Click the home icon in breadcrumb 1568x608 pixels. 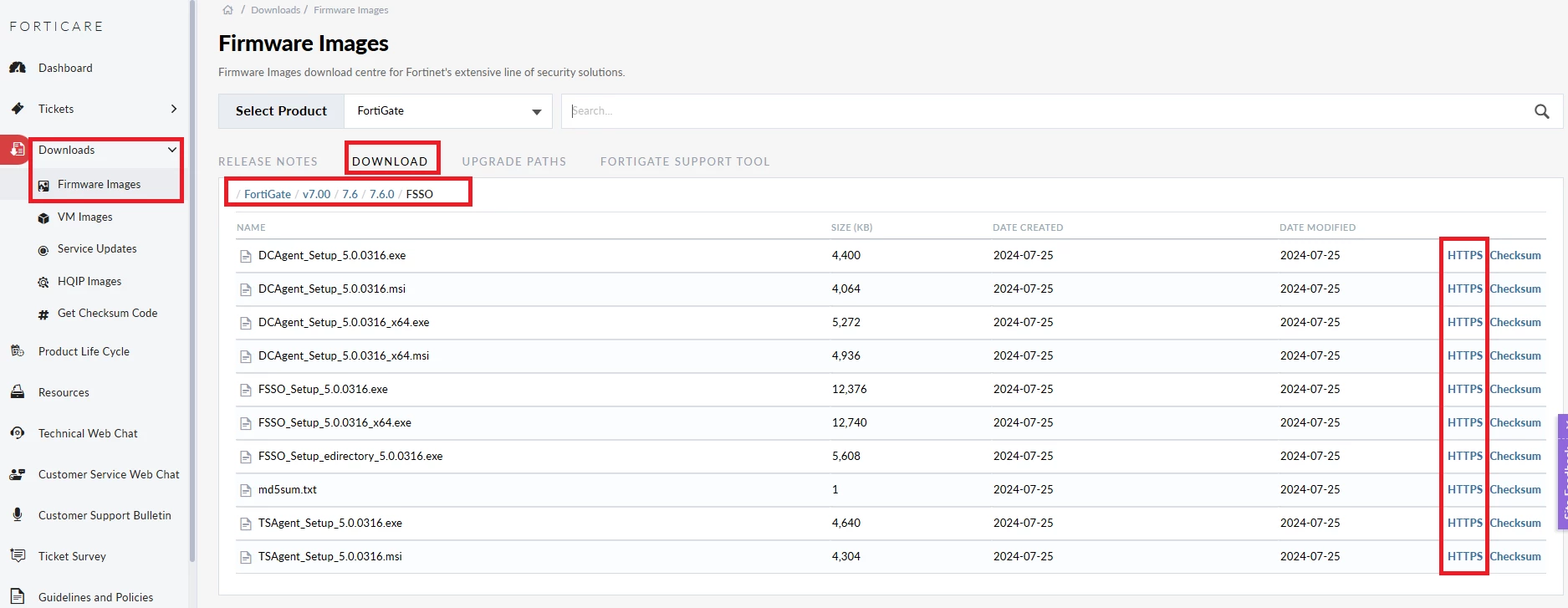[227, 10]
